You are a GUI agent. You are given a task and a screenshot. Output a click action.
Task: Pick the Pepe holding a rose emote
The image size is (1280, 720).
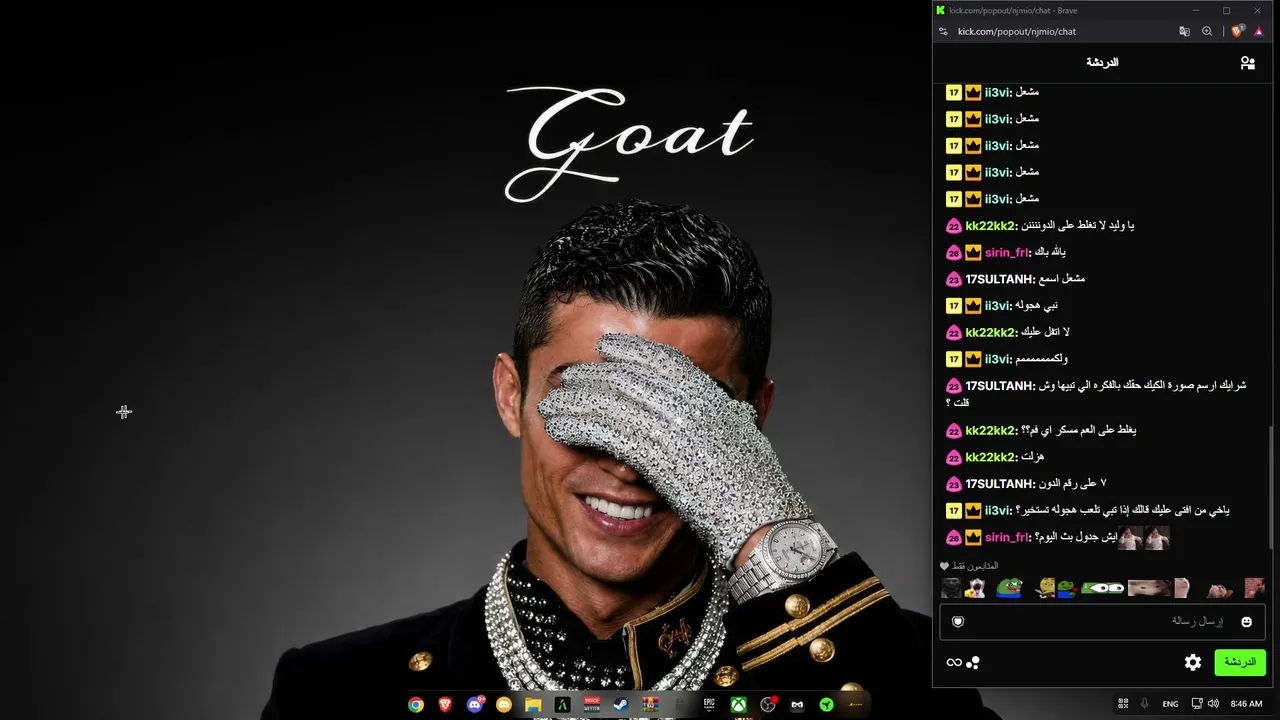tap(1069, 588)
